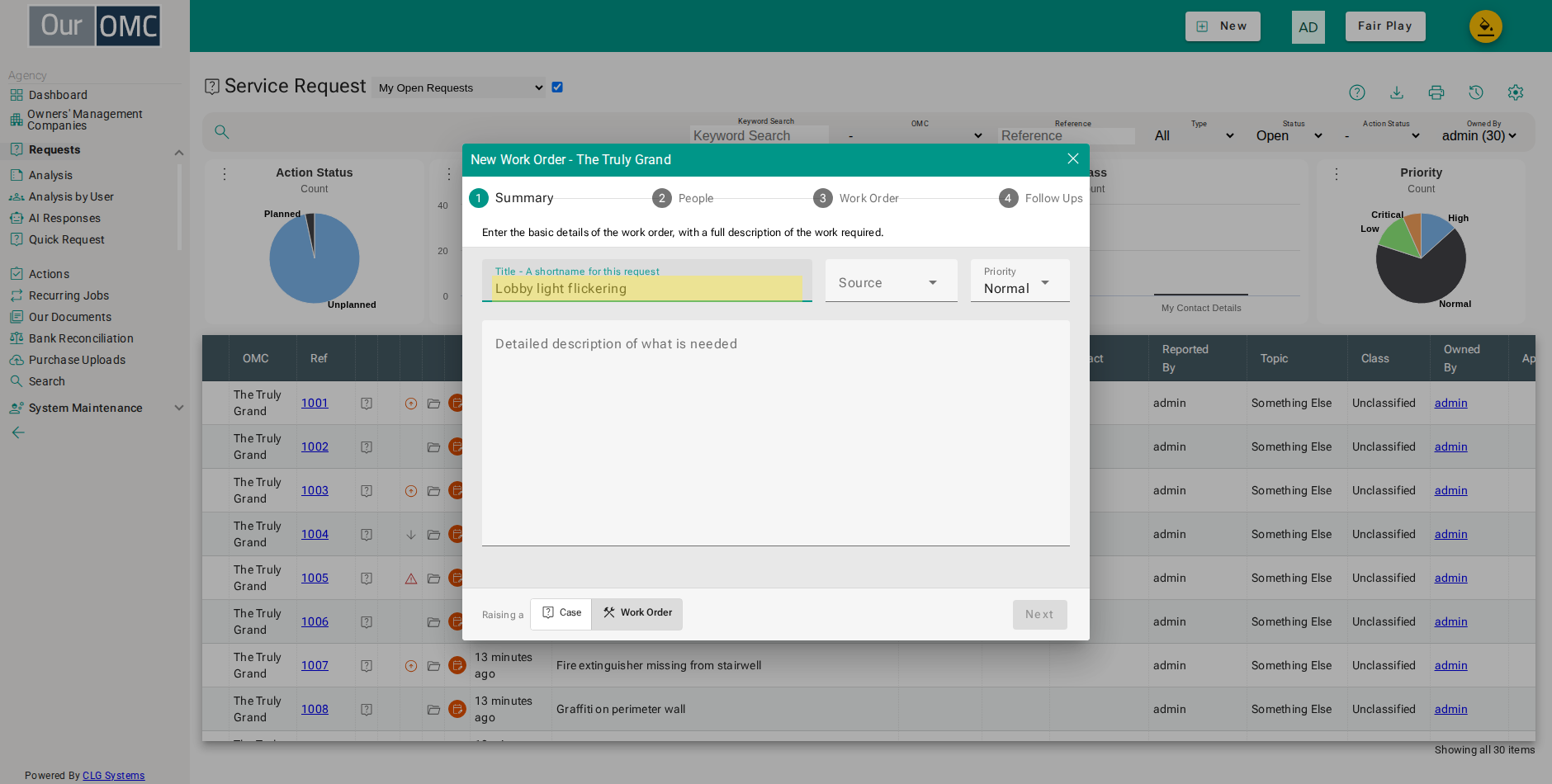
Task: Click the detailed description text area
Action: [x=776, y=433]
